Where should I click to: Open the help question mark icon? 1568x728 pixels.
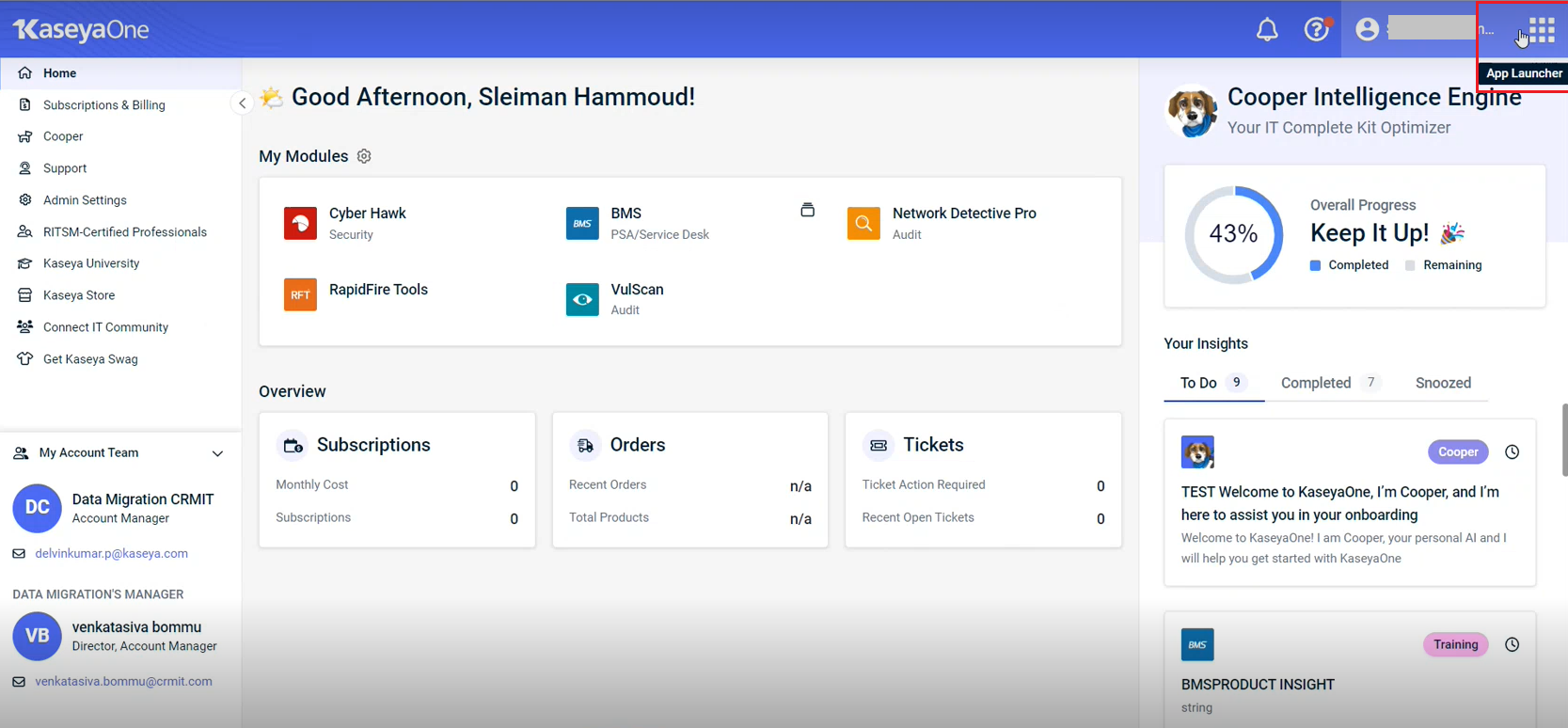[1316, 30]
